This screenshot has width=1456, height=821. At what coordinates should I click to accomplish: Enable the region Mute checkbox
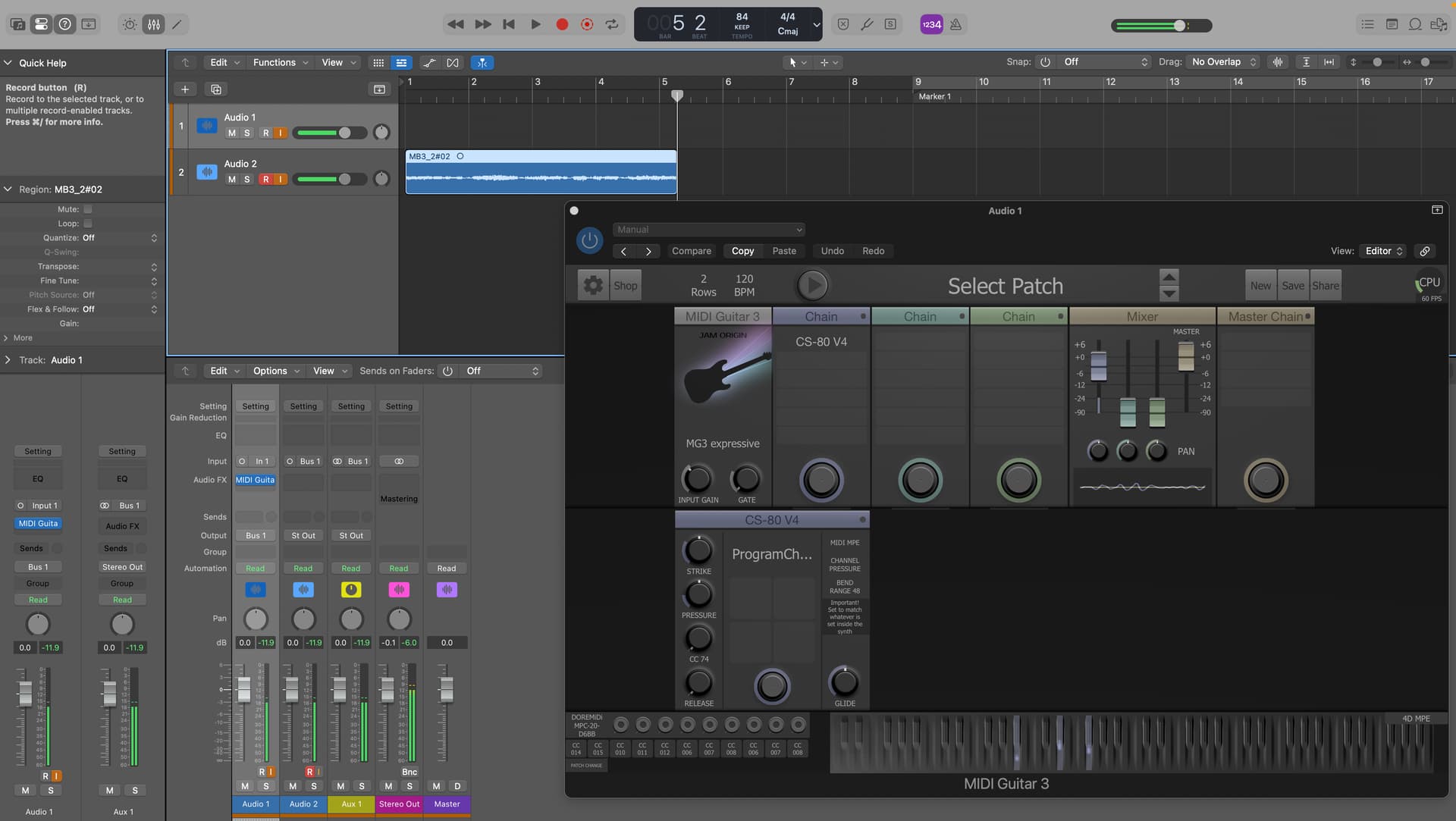point(88,209)
